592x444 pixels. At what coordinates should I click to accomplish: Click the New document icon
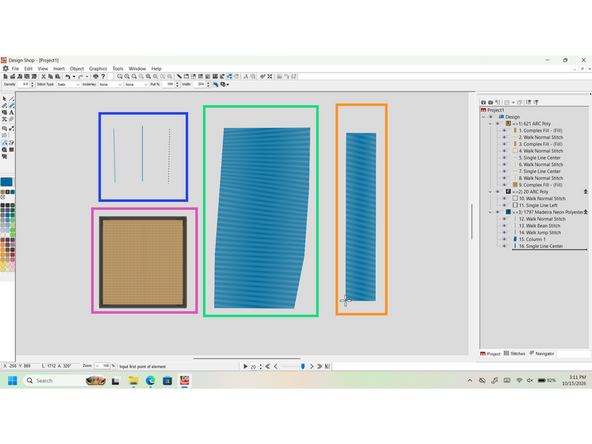[x=6, y=76]
